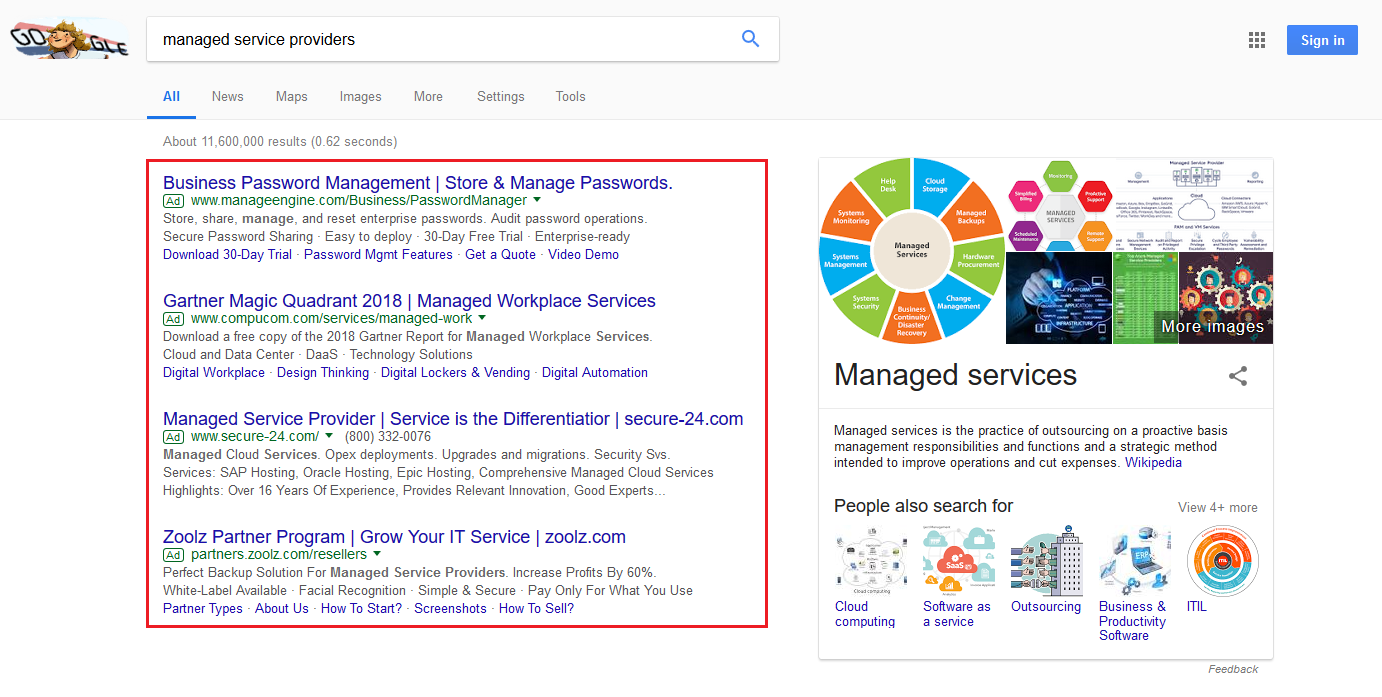
Task: Open the hexagon managed services image
Action: pyautogui.click(x=1060, y=204)
